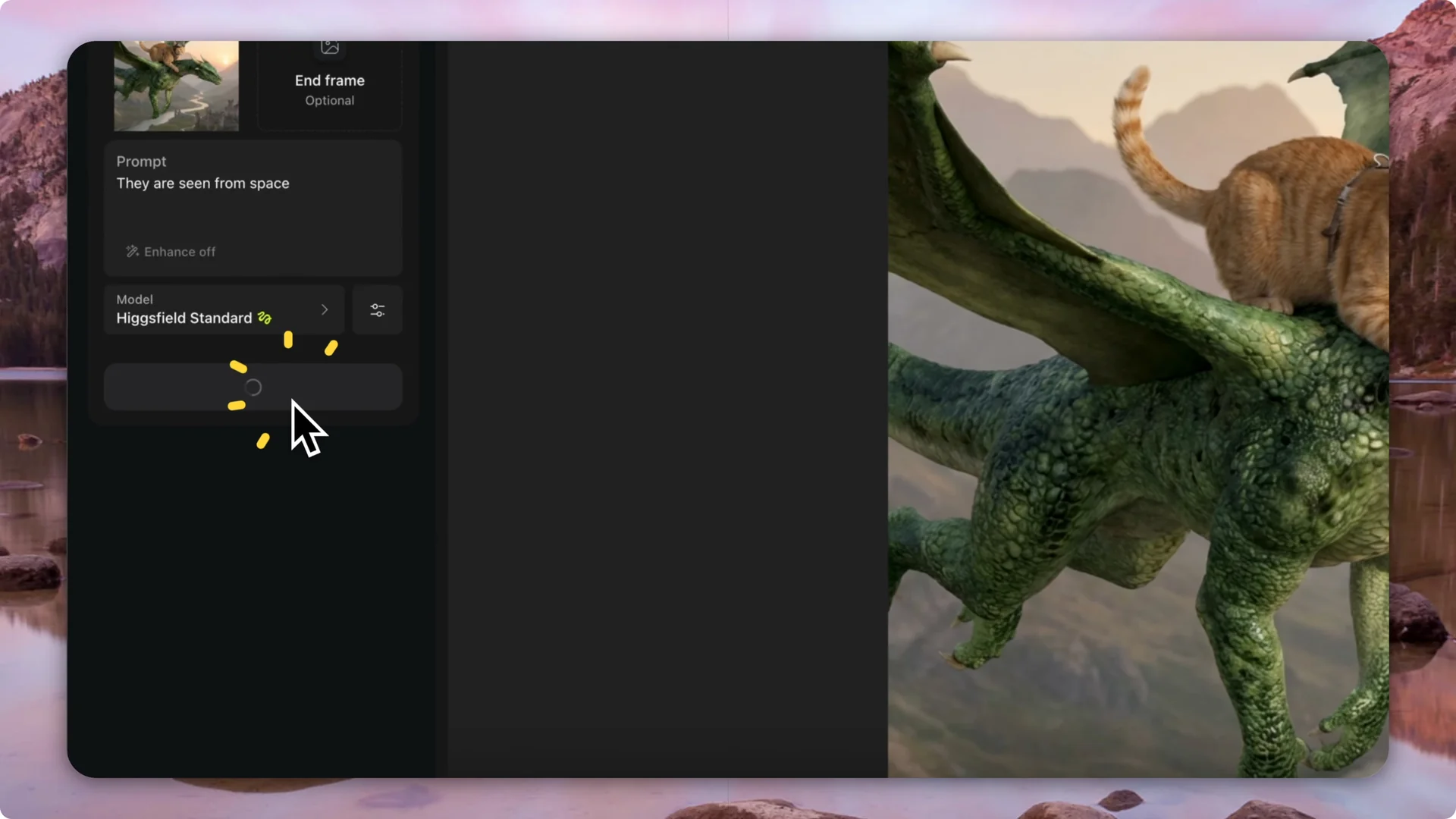Click the image placeholder icon above "End frame"
The image size is (1456, 819).
coord(330,47)
